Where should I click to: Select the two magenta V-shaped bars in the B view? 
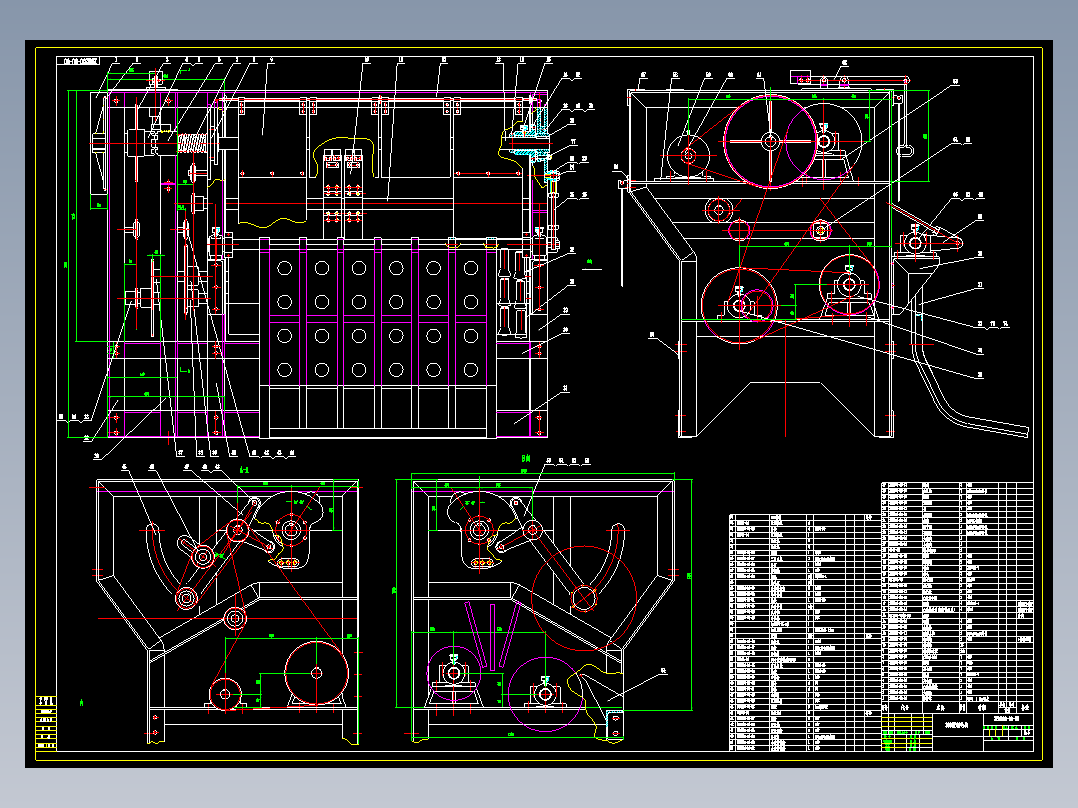(492, 636)
